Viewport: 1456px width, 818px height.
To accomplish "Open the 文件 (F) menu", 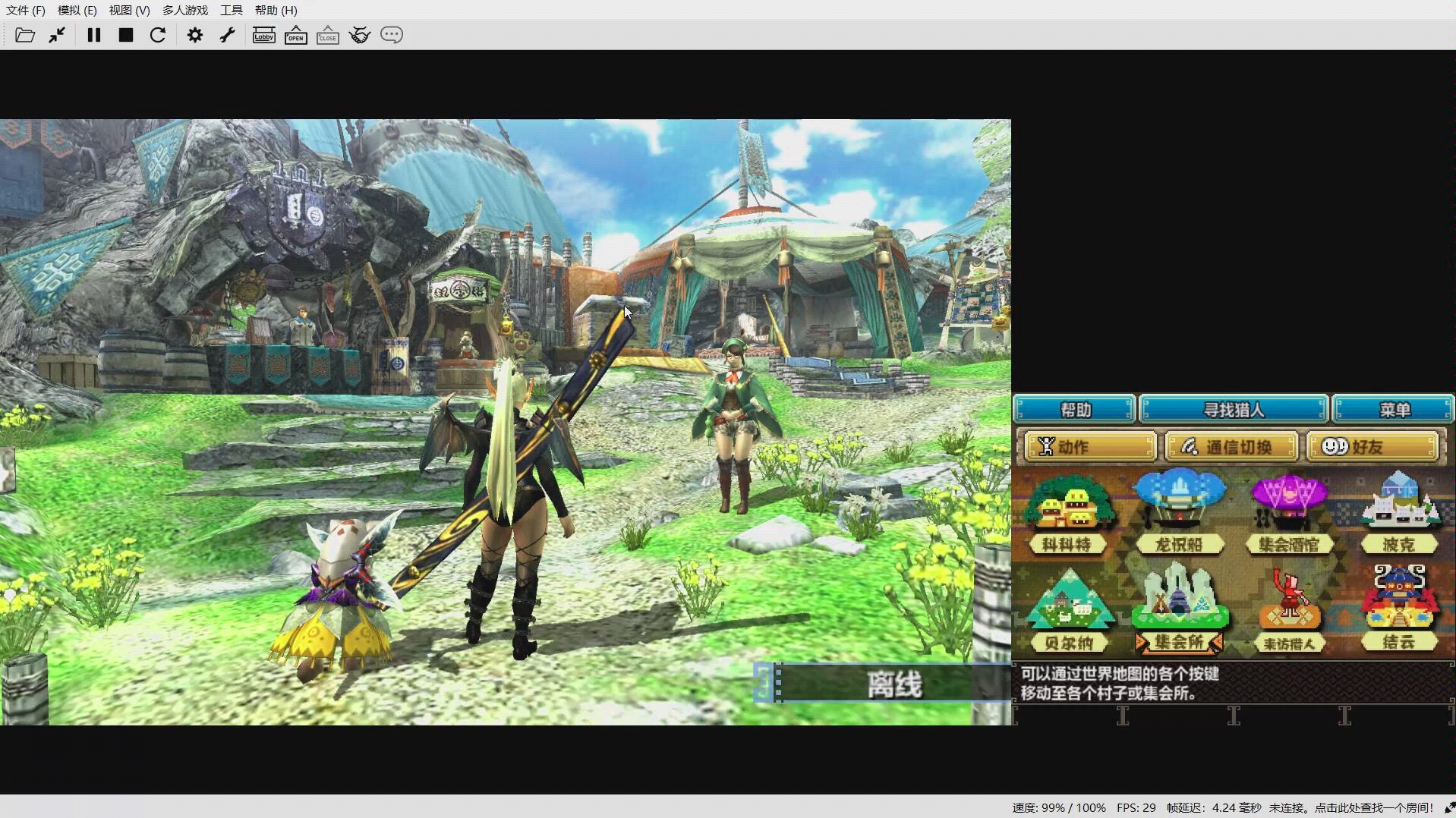I will click(x=26, y=10).
